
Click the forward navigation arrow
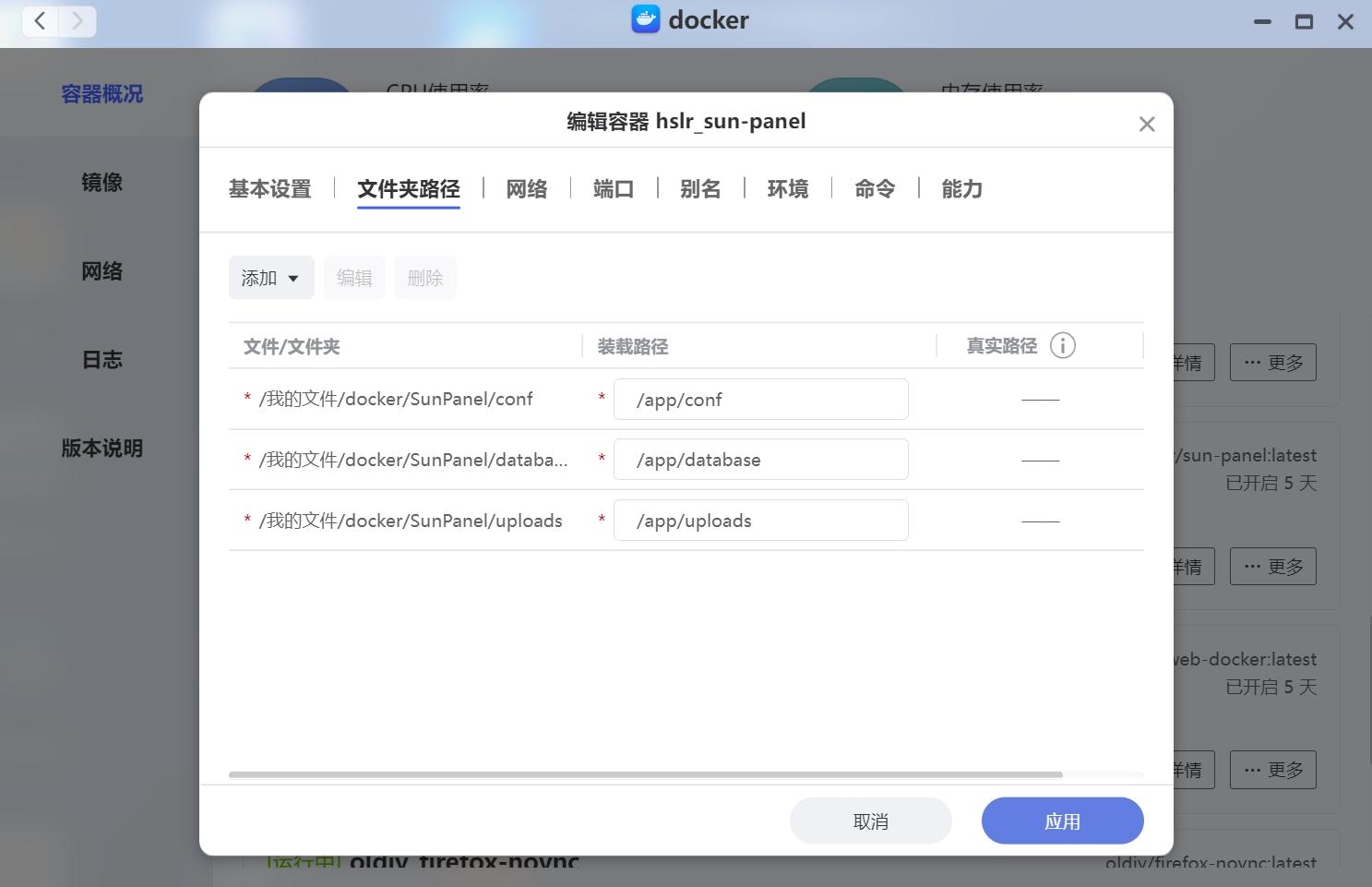(x=78, y=20)
